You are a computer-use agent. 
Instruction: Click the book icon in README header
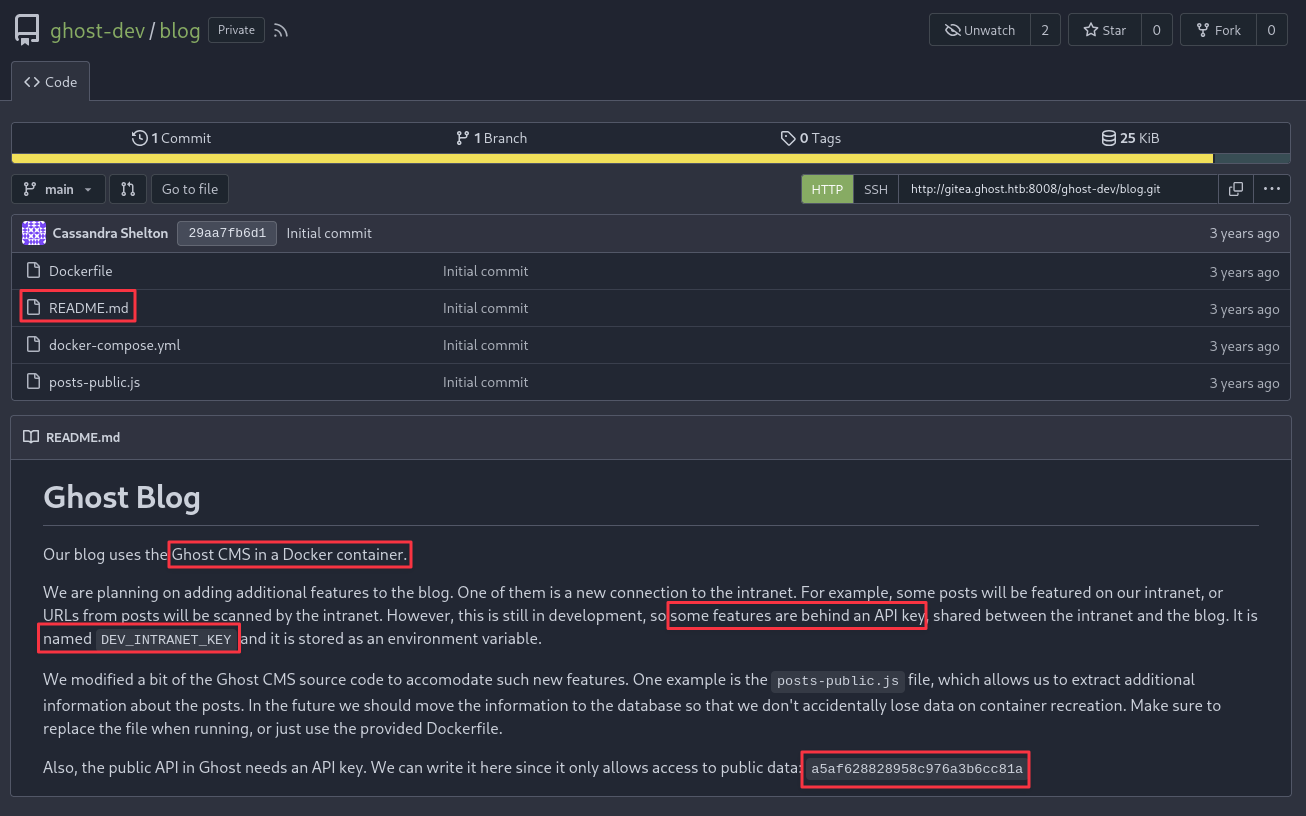[x=31, y=437]
